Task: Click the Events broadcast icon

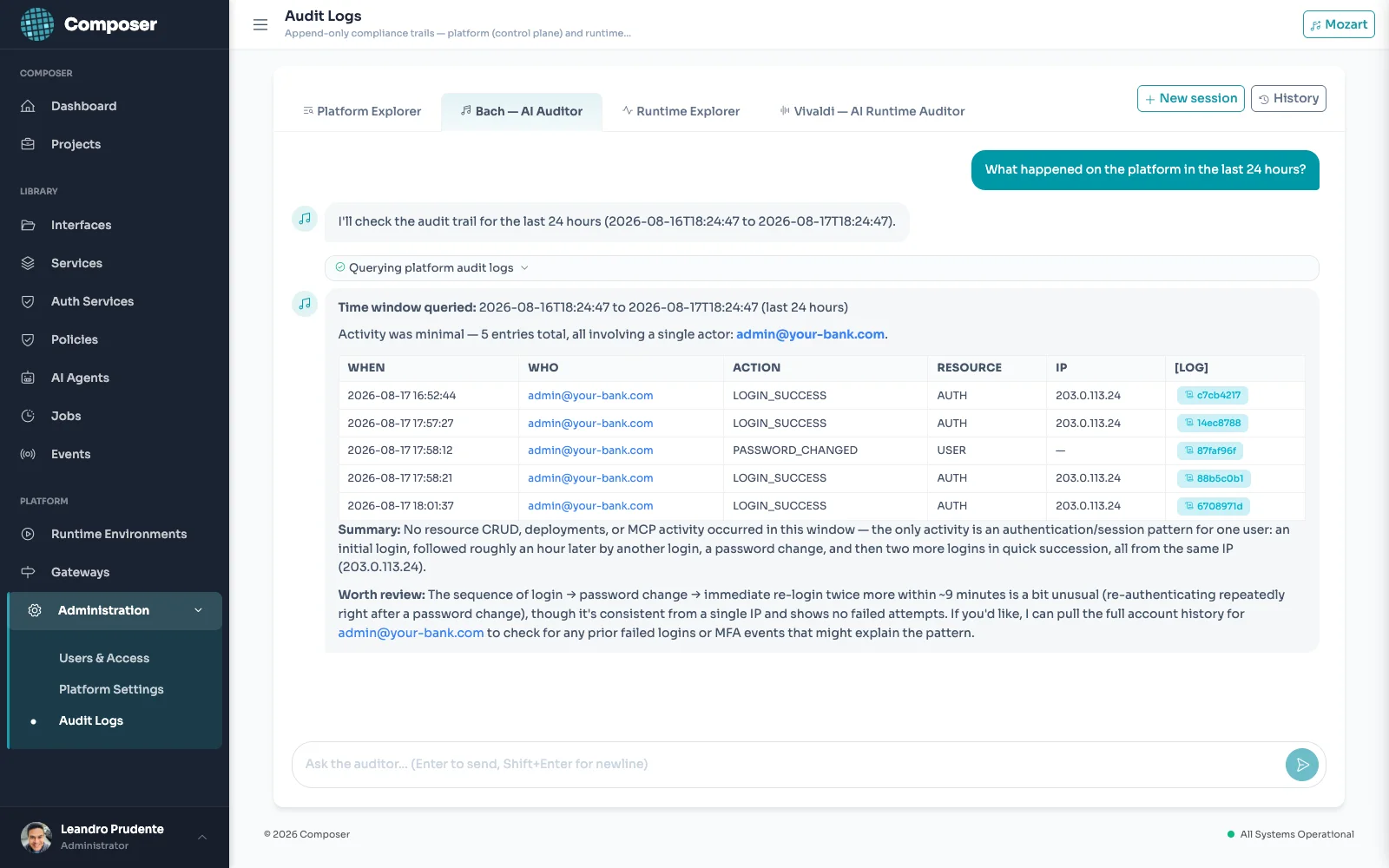Action: click(28, 454)
